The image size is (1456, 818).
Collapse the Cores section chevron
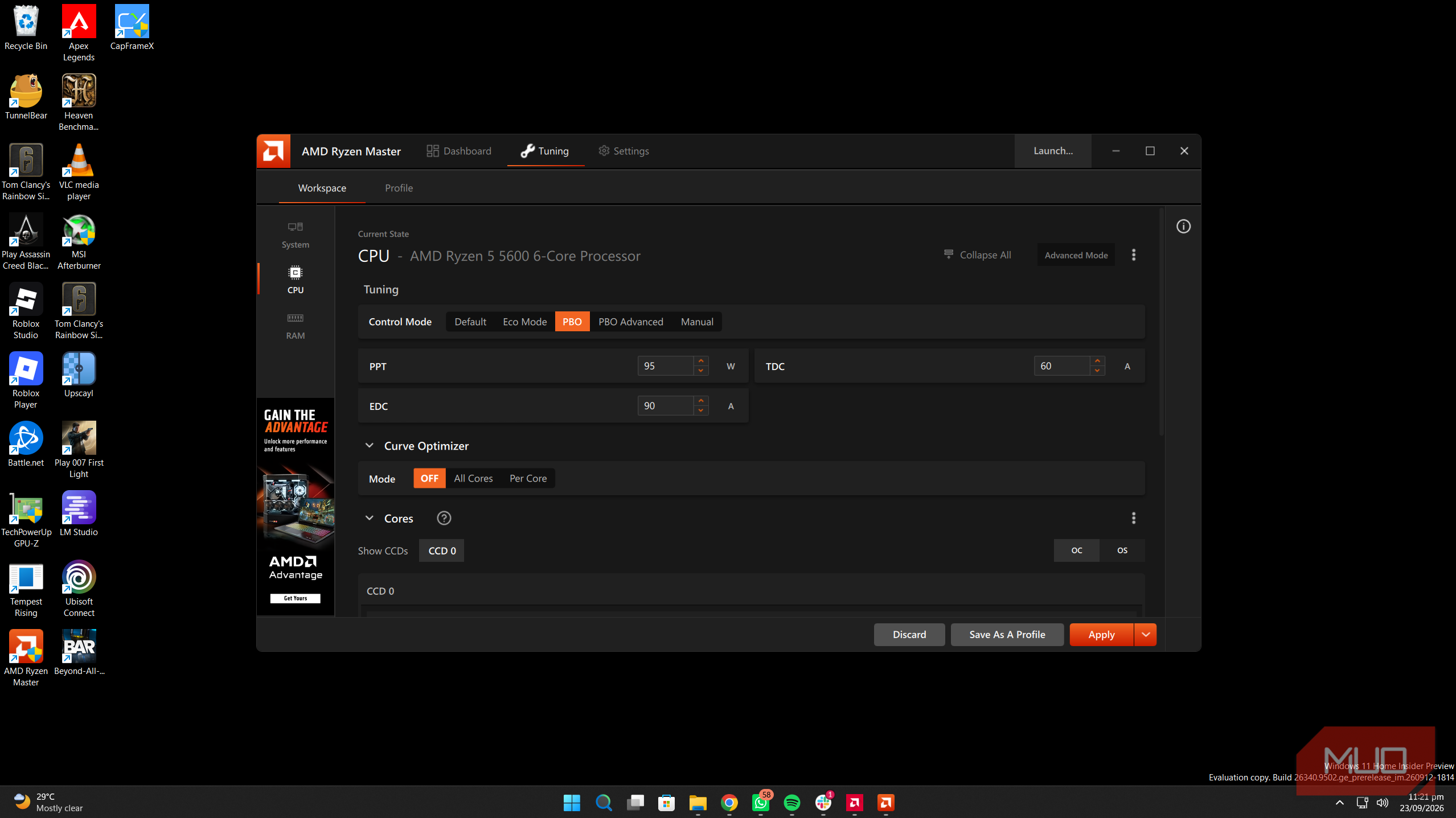369,518
